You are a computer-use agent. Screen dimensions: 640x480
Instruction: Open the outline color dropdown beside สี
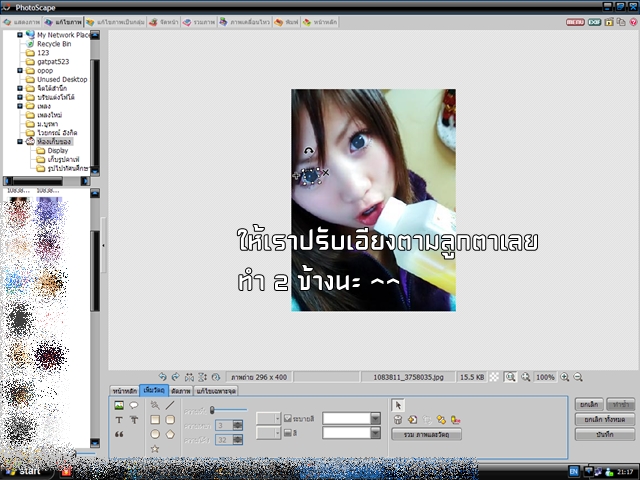376,433
